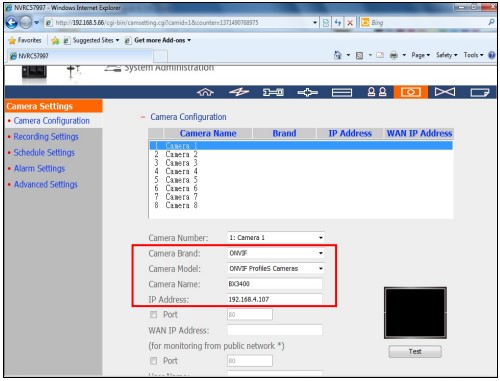Click the Camera Name input field

click(275, 284)
